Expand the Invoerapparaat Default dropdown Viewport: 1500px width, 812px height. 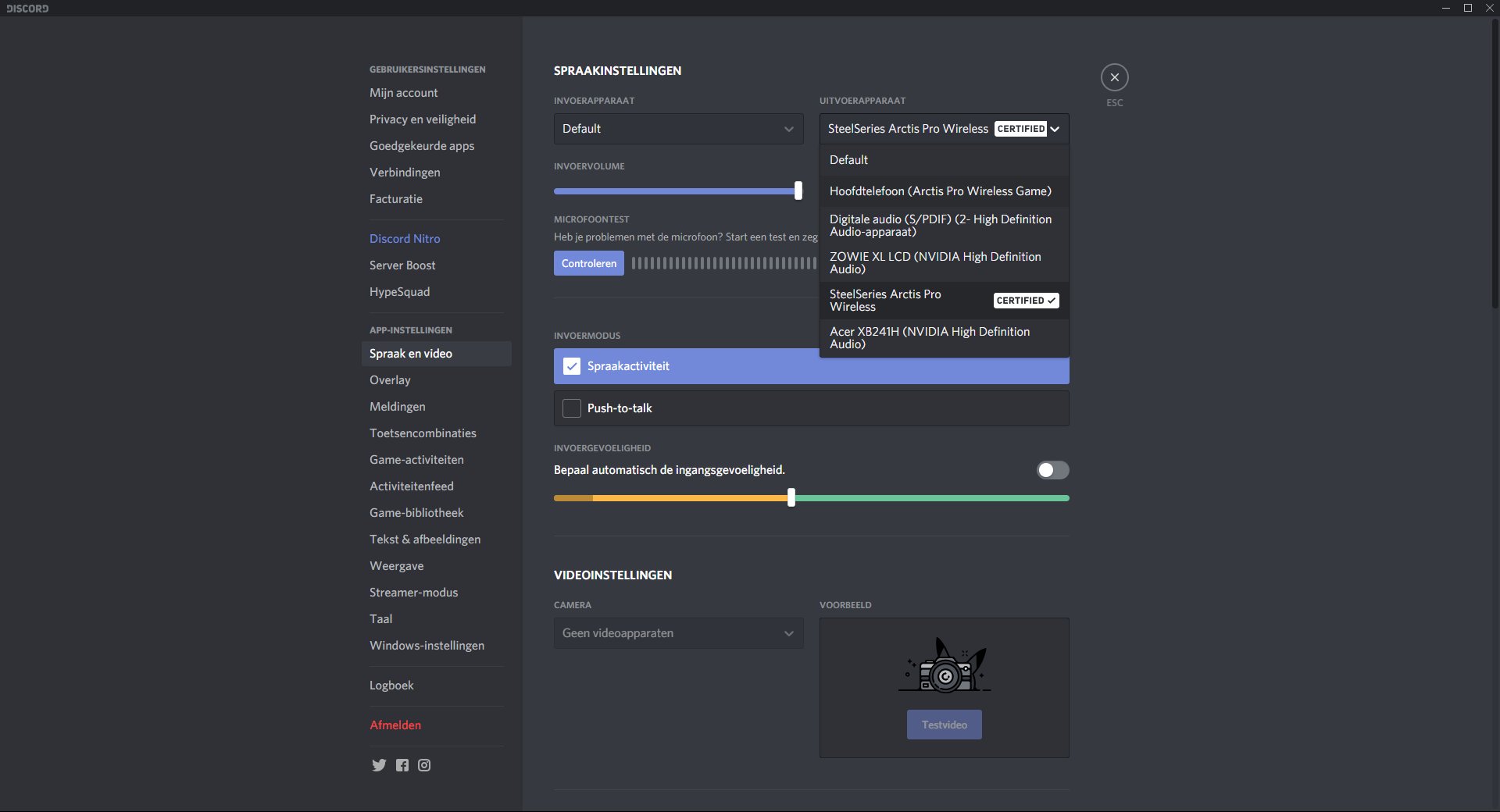click(x=678, y=129)
